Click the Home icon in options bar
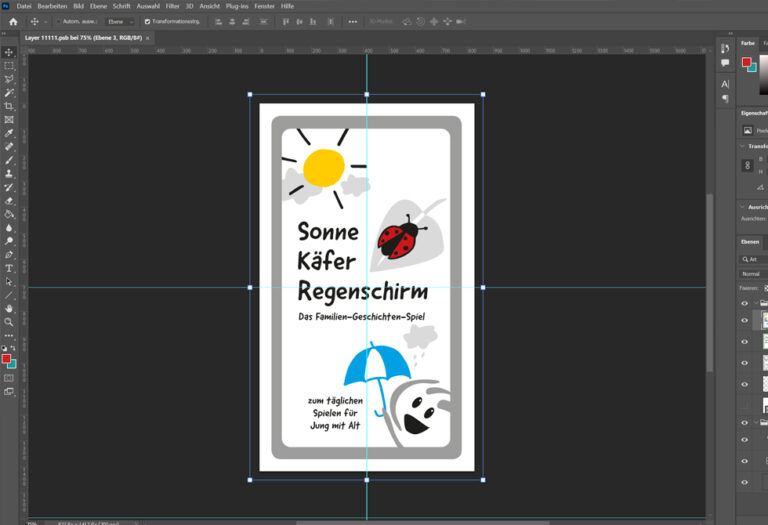The image size is (768, 525). [x=13, y=21]
